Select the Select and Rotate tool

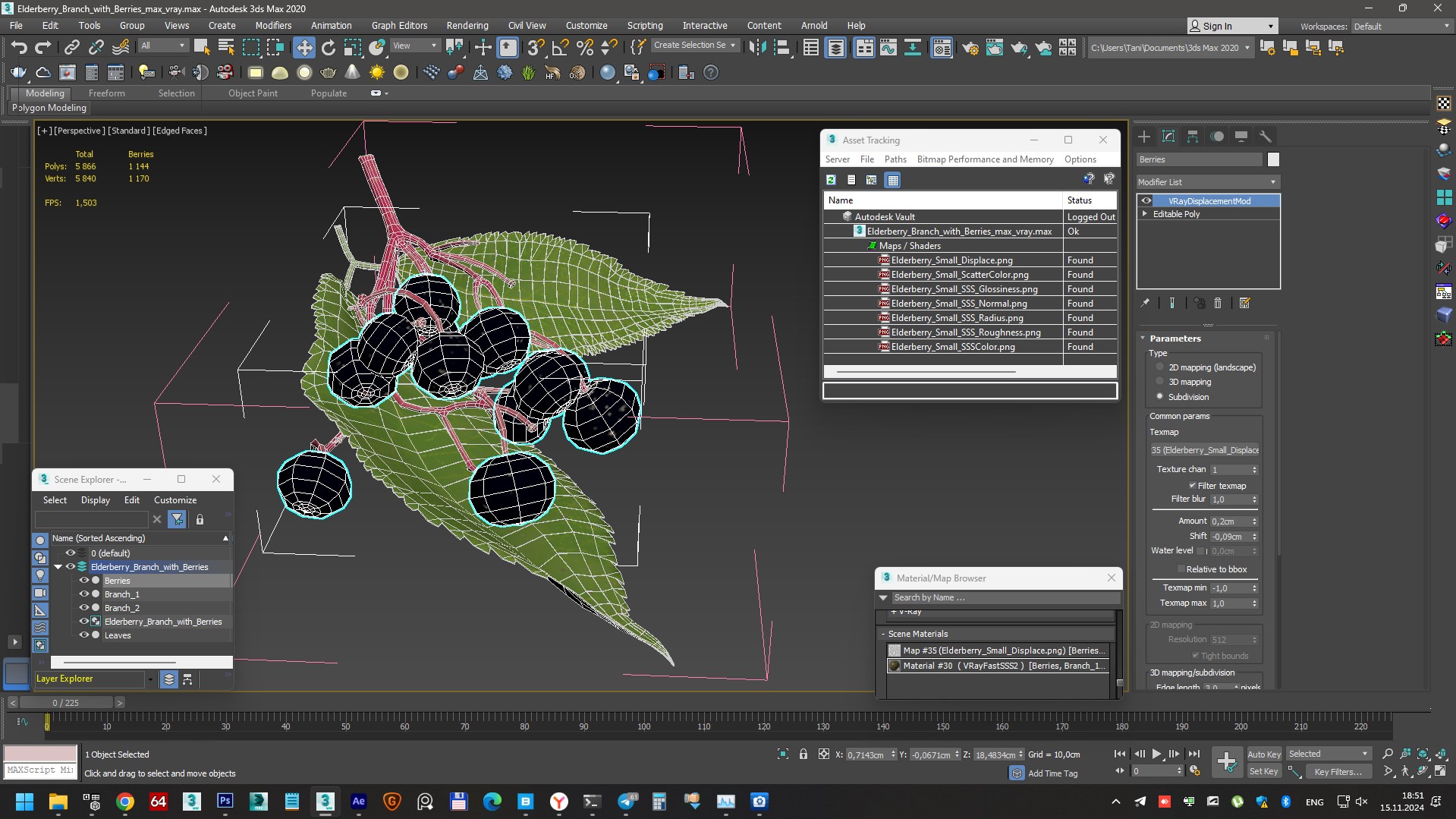pos(328,48)
